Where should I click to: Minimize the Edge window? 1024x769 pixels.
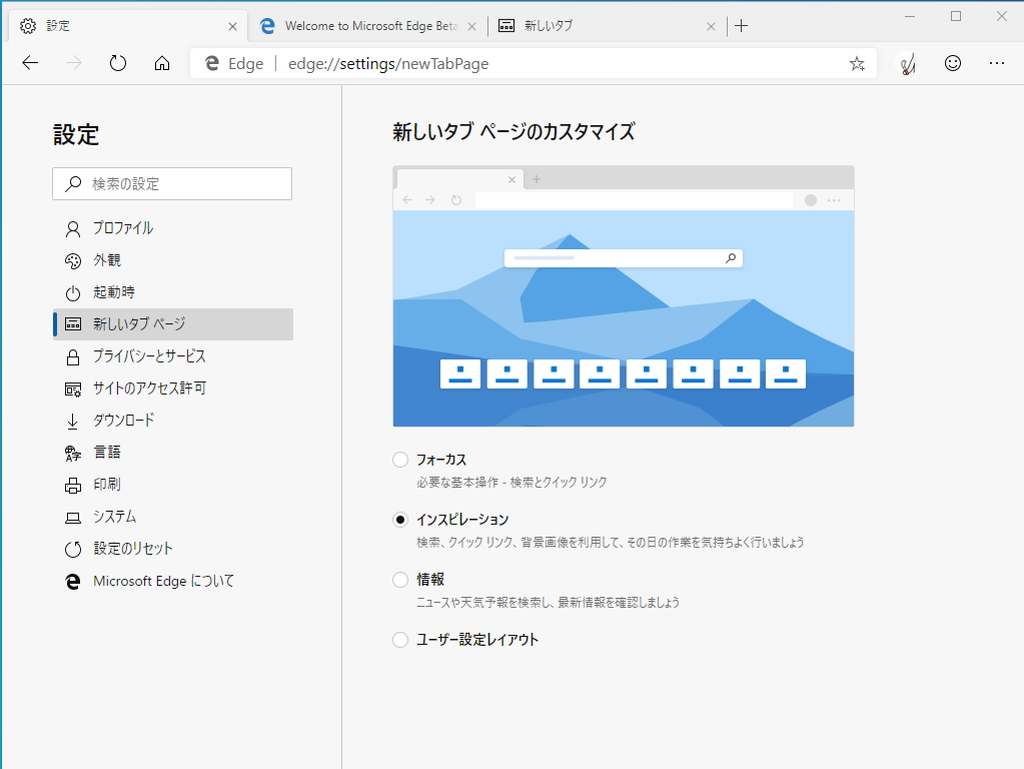(910, 16)
